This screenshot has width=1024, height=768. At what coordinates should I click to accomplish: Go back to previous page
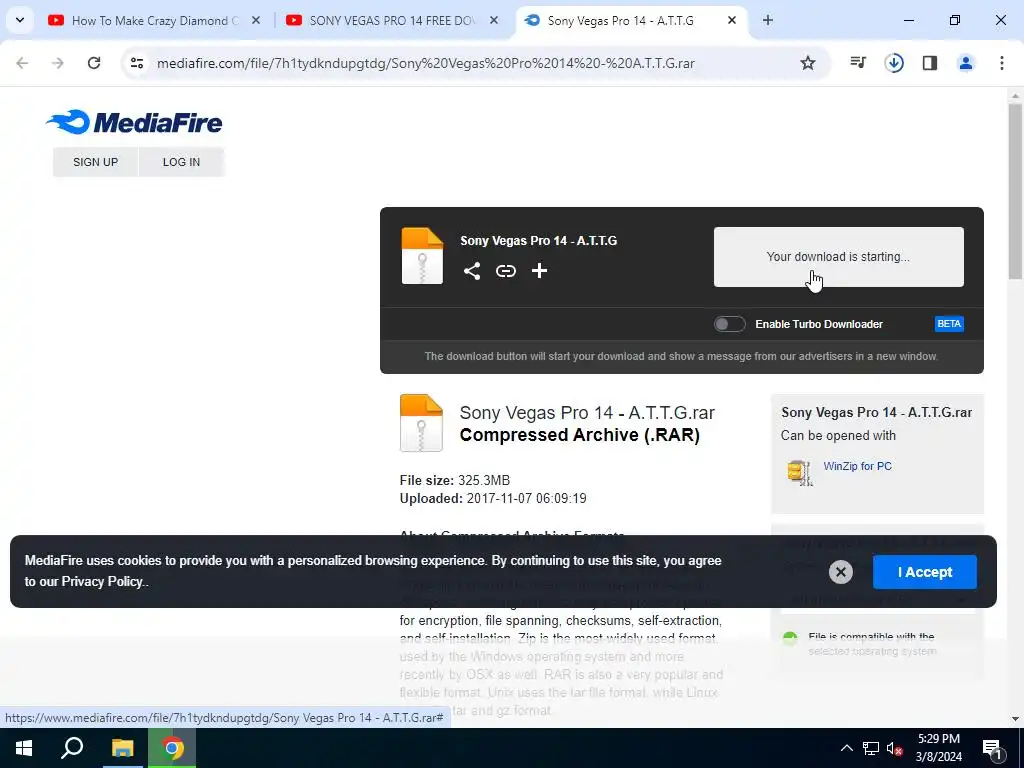tap(22, 63)
